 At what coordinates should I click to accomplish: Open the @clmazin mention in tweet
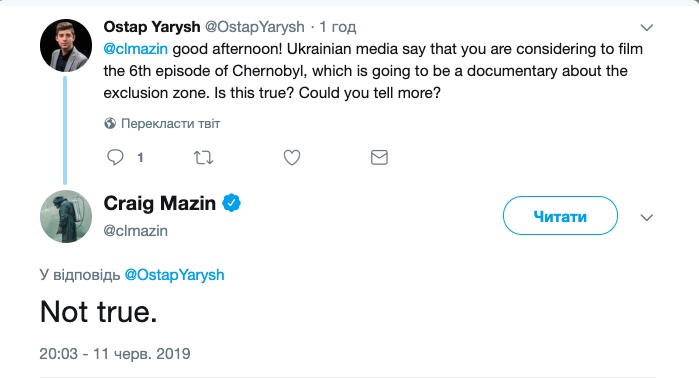coord(136,49)
